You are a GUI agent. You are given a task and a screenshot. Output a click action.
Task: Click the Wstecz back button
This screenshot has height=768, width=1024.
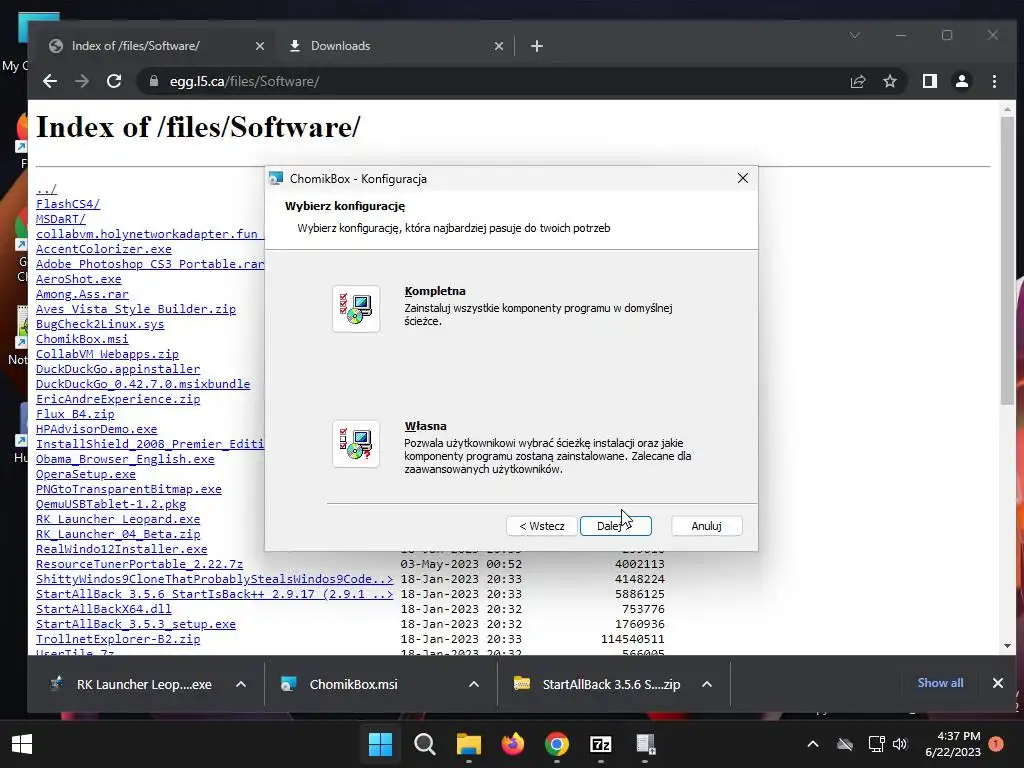coord(542,526)
